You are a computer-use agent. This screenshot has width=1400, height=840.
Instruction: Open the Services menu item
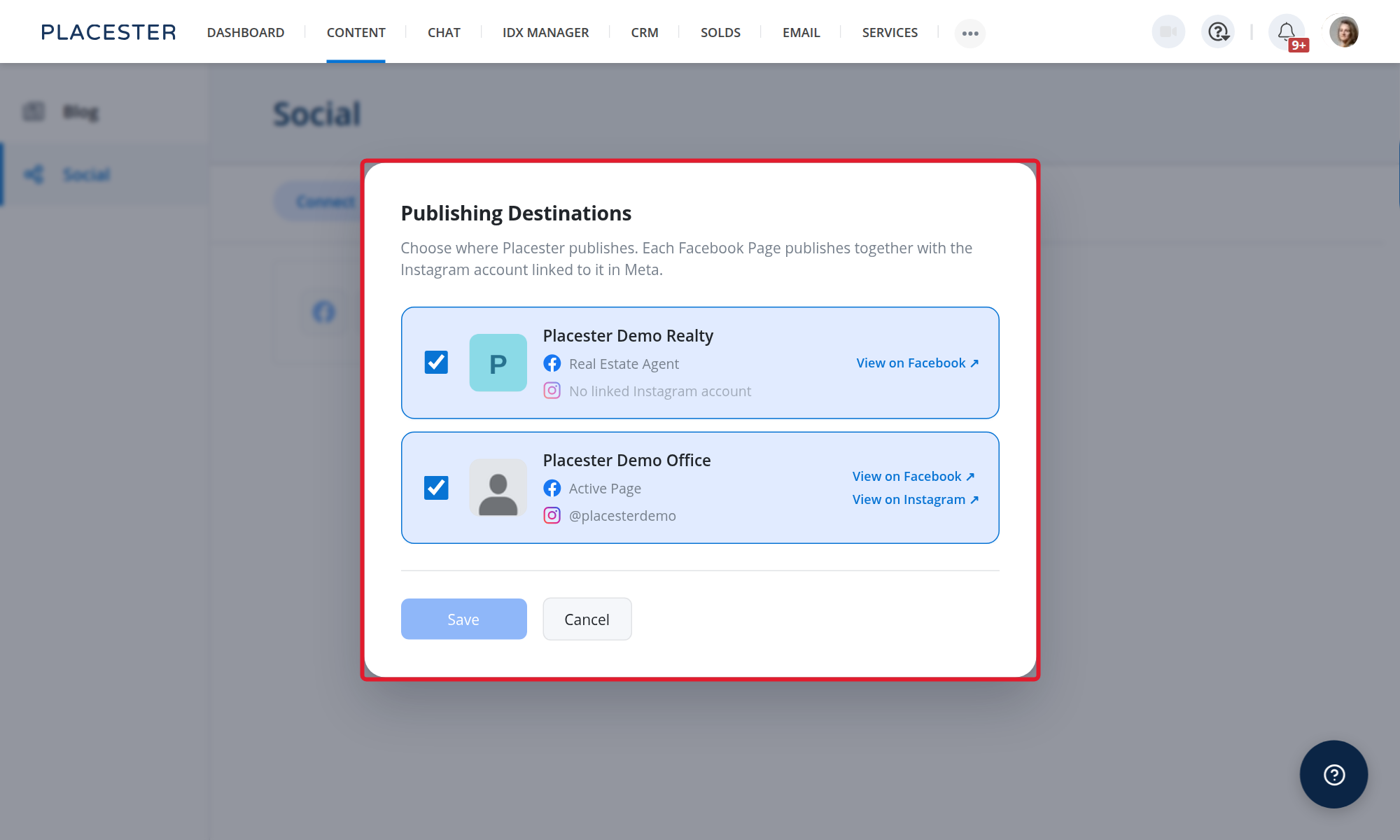click(x=890, y=32)
